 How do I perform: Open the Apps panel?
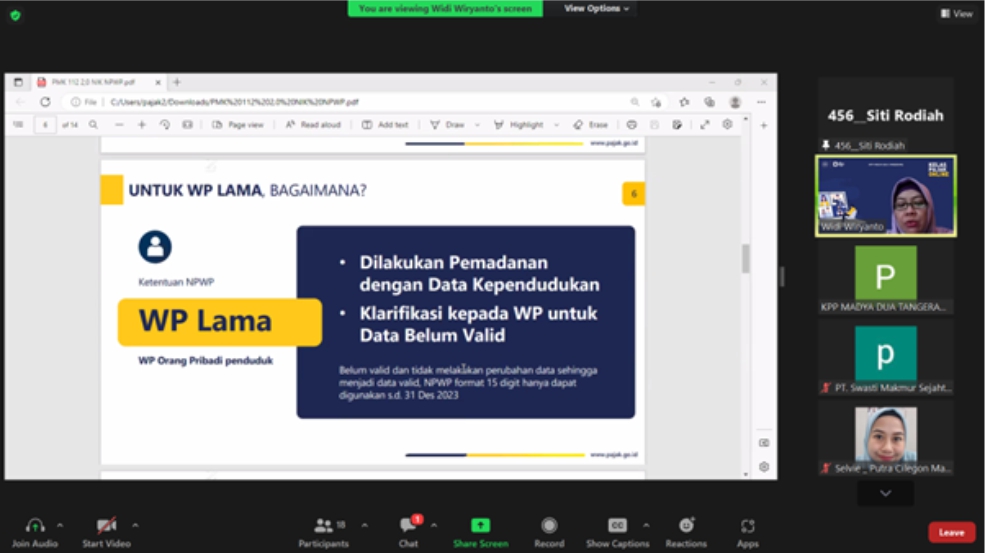point(748,526)
